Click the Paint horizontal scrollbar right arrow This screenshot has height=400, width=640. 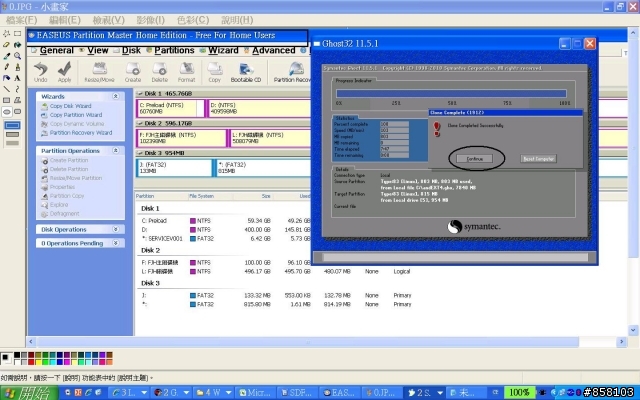pyautogui.click(x=622, y=342)
